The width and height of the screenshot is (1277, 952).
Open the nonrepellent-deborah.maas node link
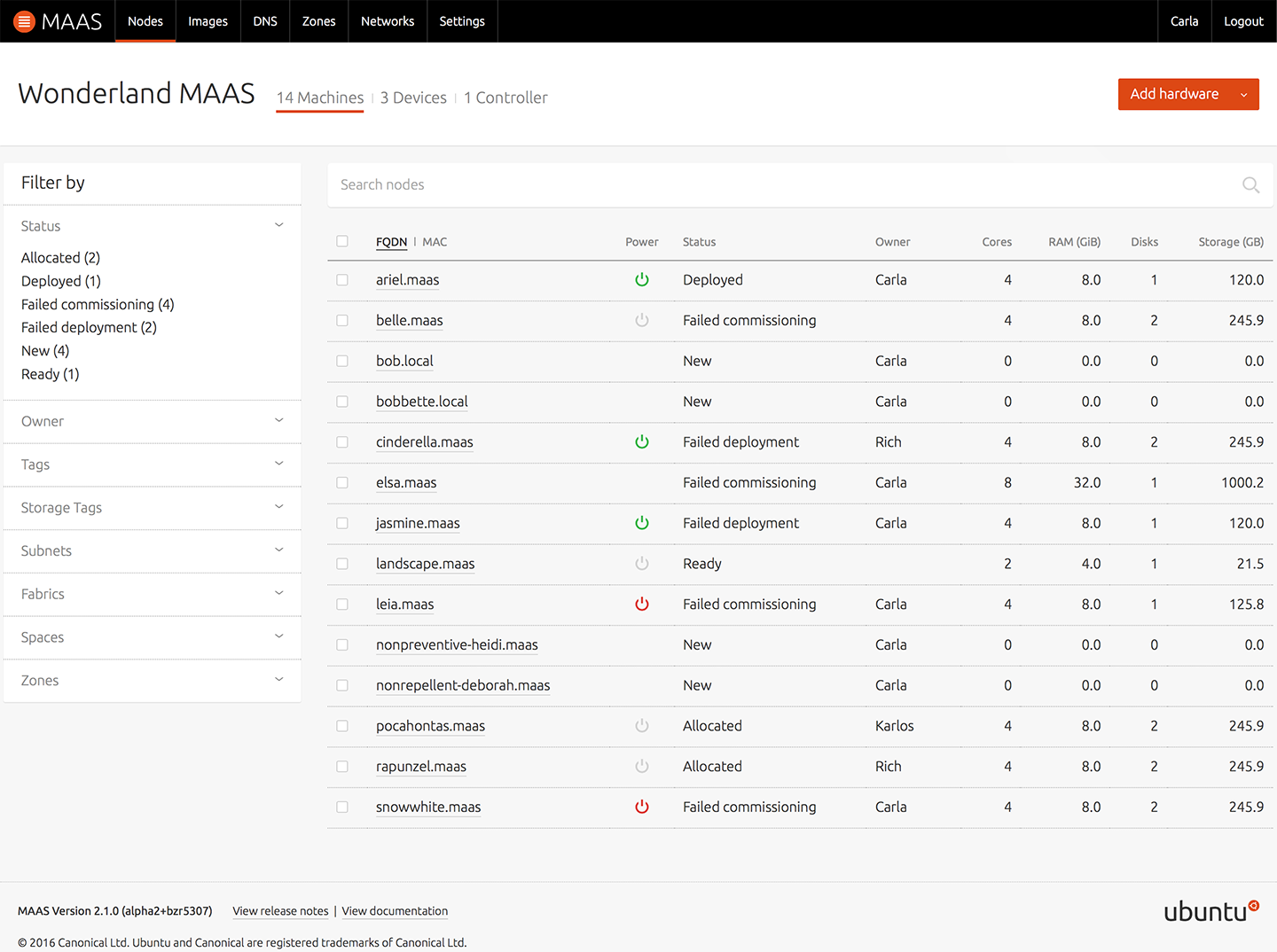463,685
